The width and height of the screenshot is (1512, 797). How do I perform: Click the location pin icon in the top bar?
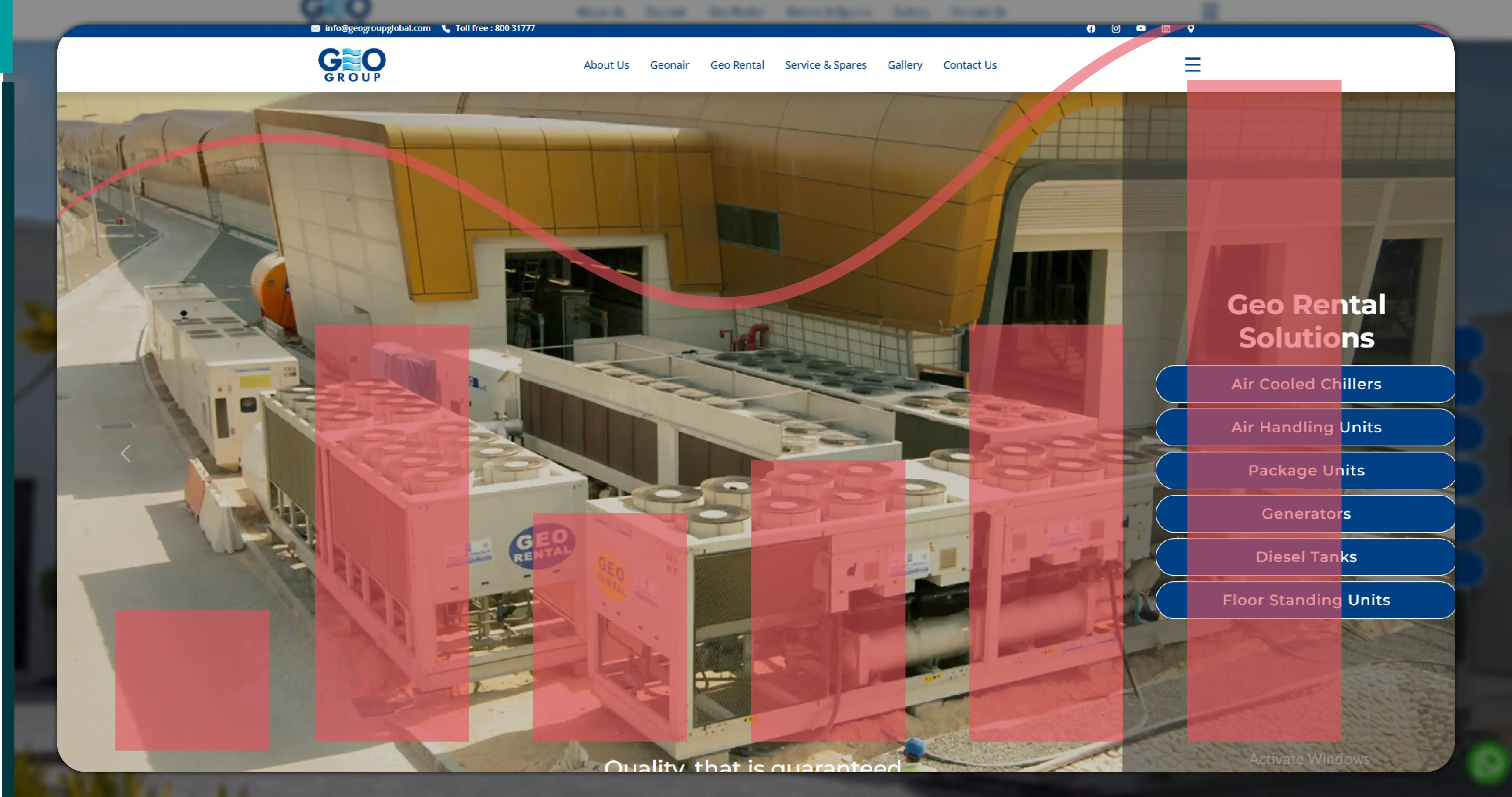tap(1190, 28)
